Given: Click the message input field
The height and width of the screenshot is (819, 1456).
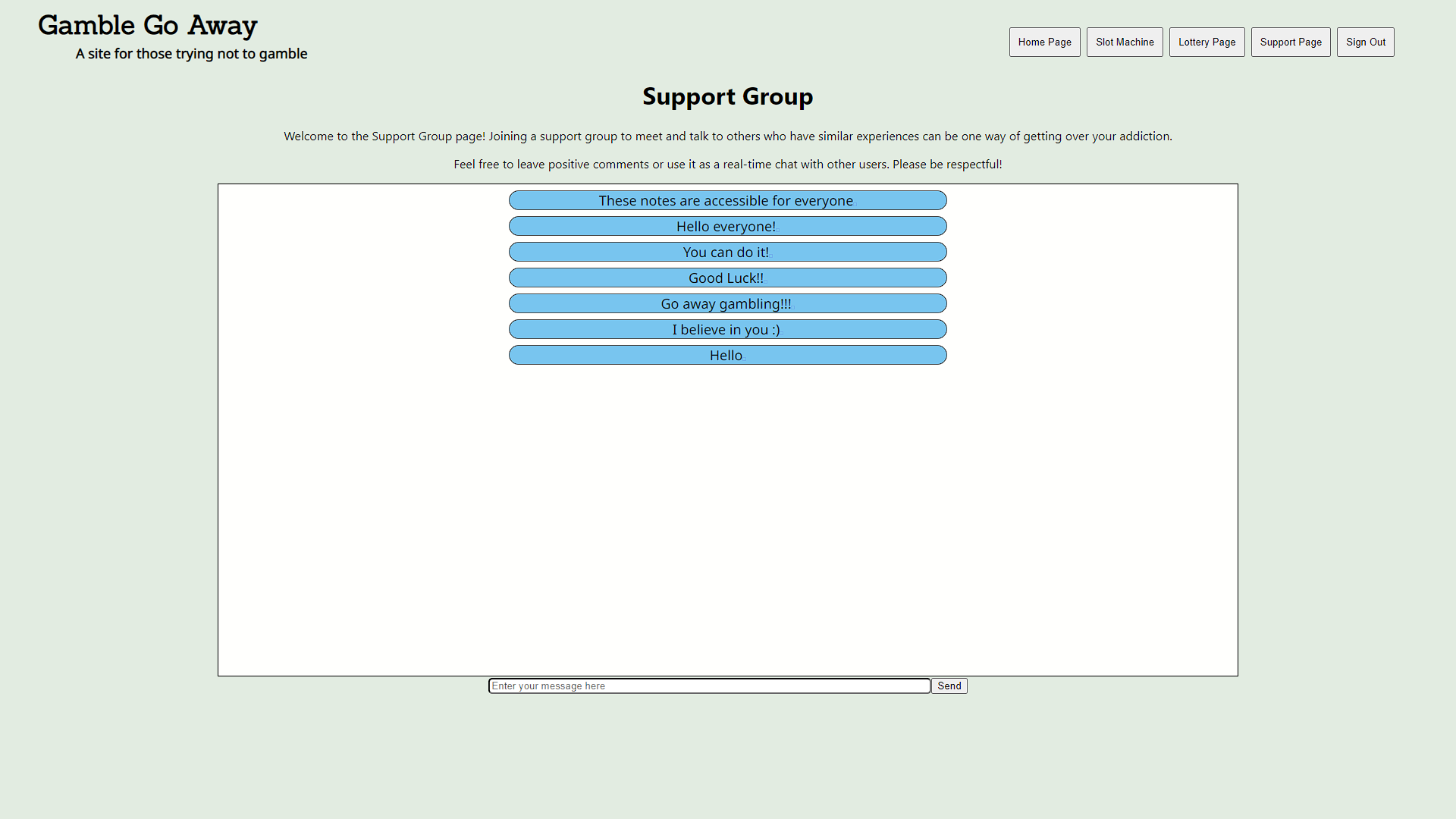Looking at the screenshot, I should [x=709, y=686].
